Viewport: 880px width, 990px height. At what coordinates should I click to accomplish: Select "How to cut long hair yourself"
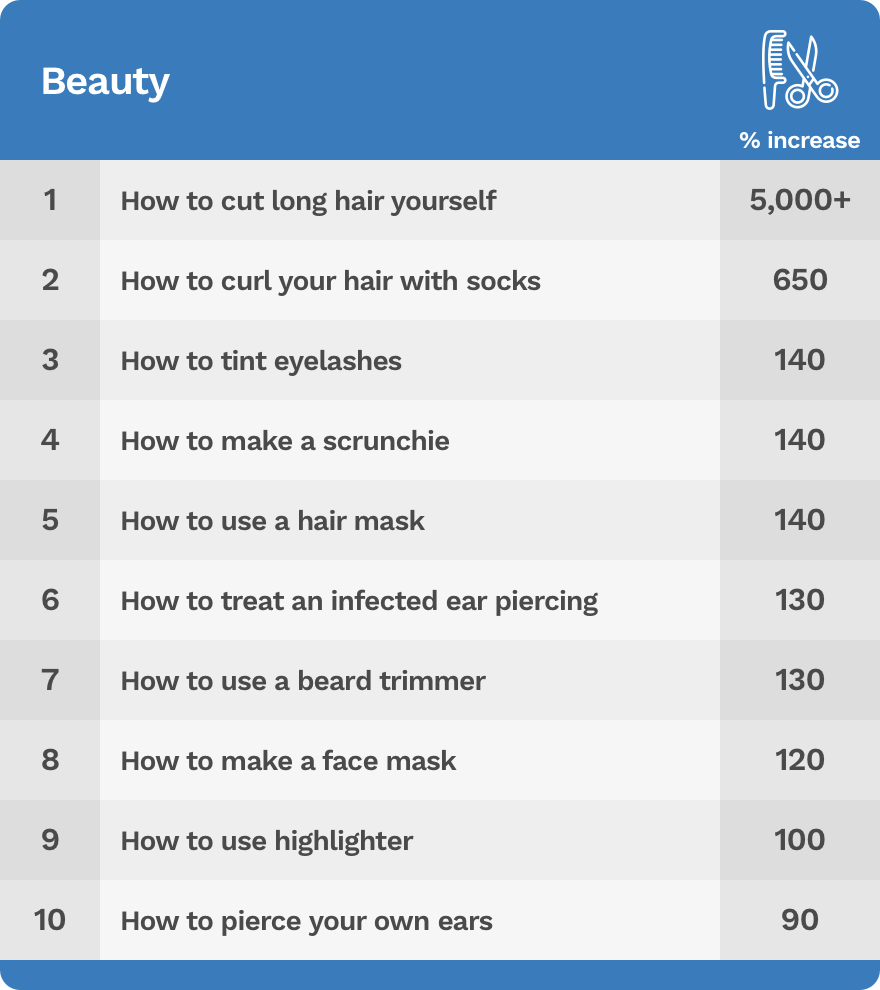click(308, 200)
